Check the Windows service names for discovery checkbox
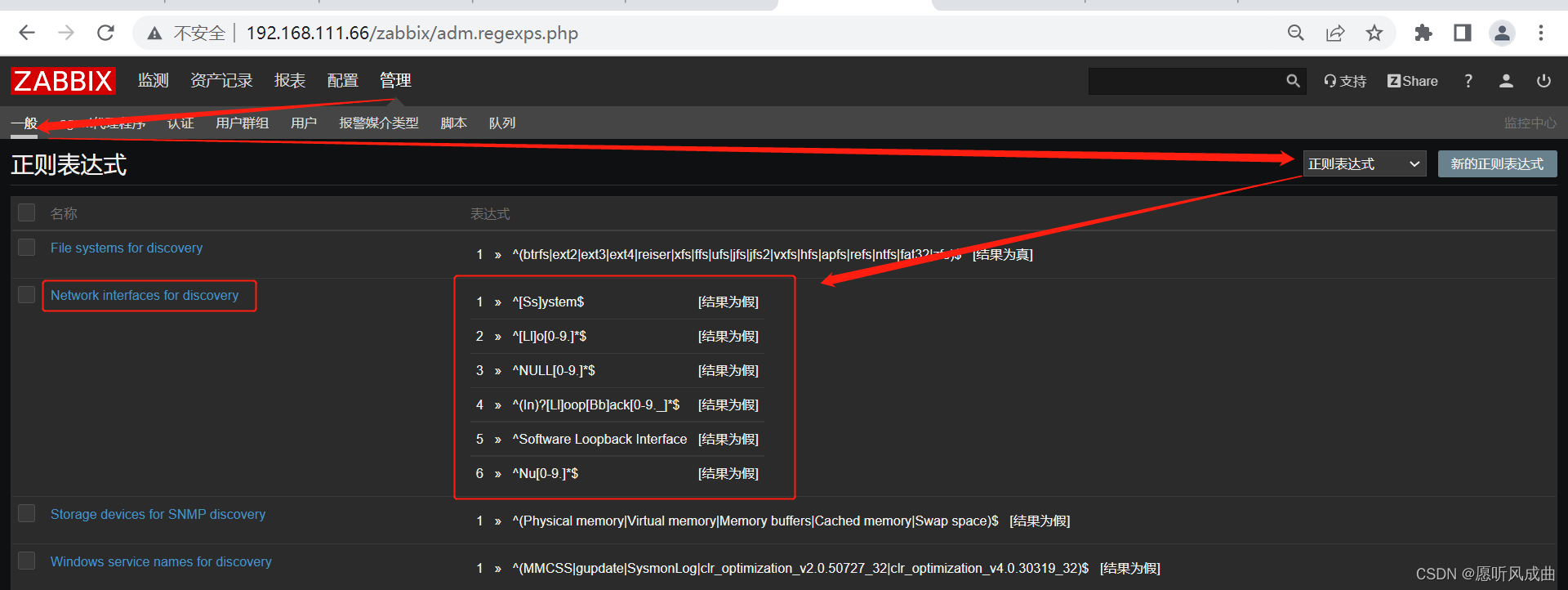The height and width of the screenshot is (590, 1568). pyautogui.click(x=27, y=561)
